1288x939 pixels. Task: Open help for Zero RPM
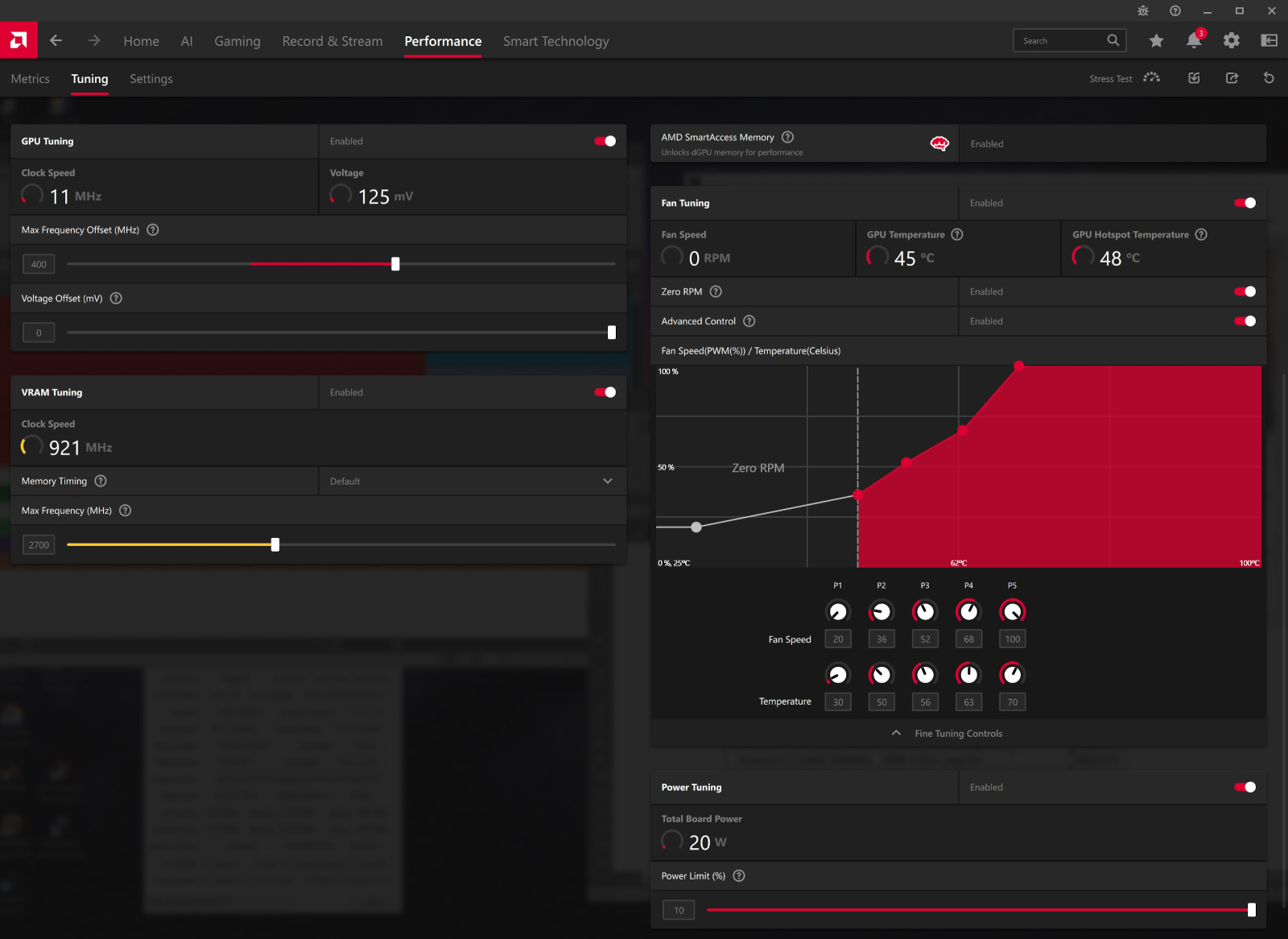716,292
